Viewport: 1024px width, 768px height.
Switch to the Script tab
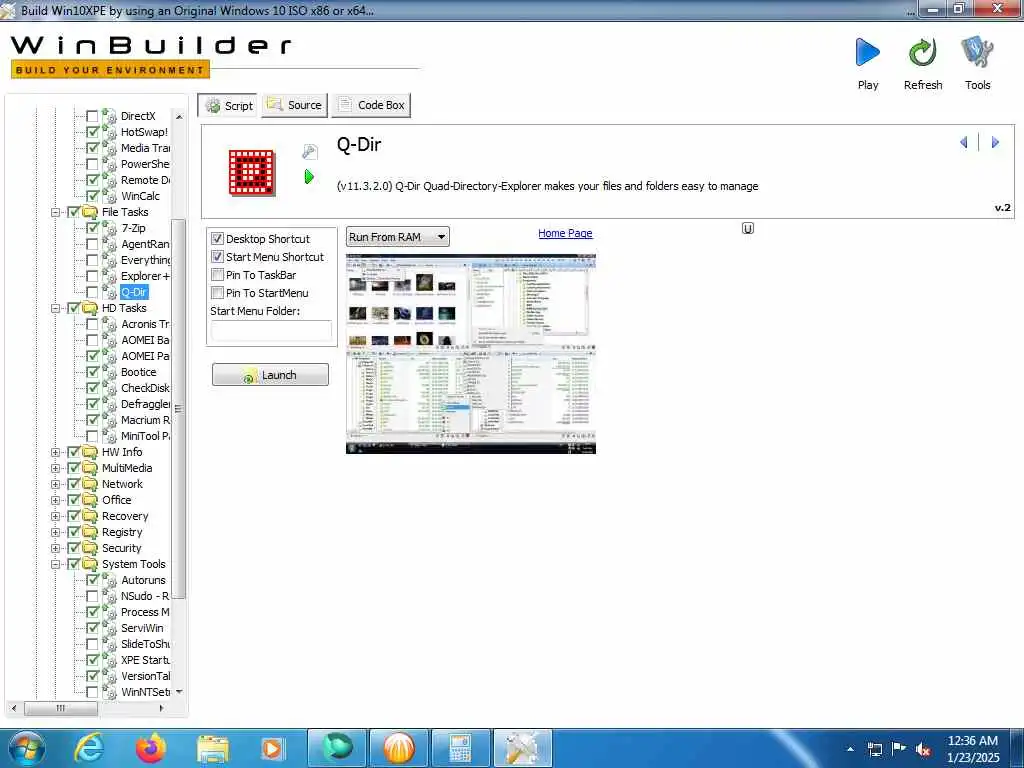(x=228, y=105)
